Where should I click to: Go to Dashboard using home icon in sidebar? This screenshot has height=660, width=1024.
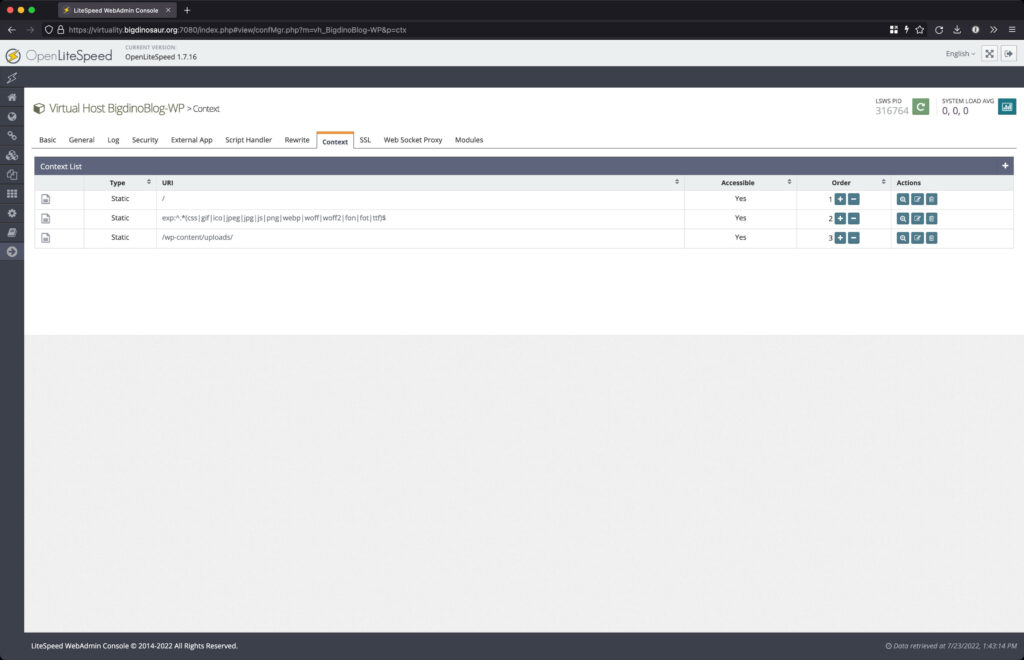point(11,96)
